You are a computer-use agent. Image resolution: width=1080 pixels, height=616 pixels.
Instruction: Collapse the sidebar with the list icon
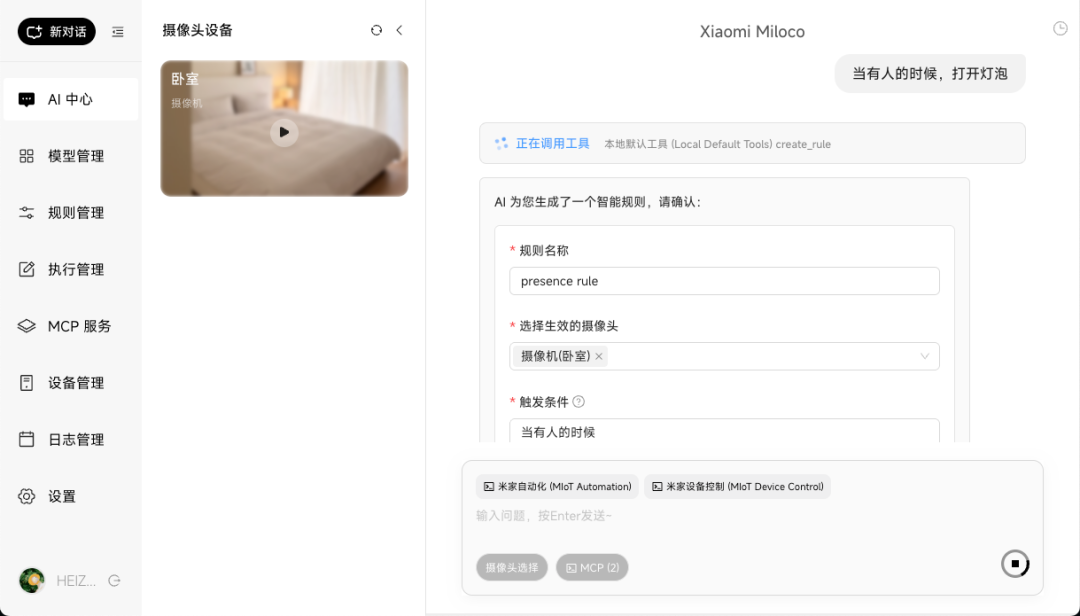(x=117, y=31)
